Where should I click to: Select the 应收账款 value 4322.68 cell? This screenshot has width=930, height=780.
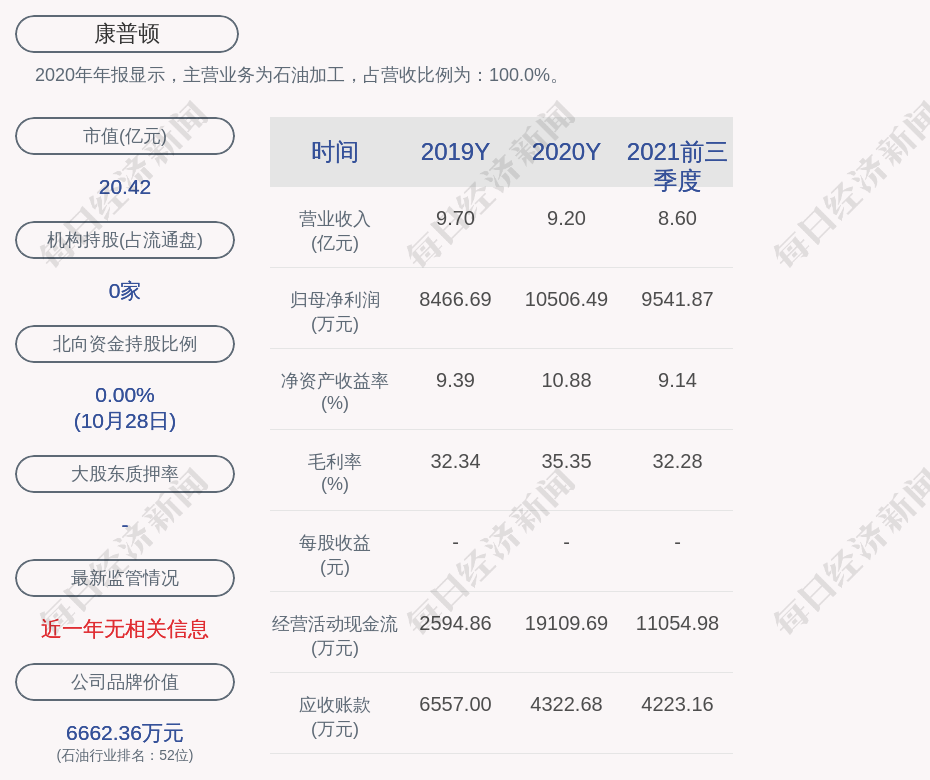click(566, 704)
